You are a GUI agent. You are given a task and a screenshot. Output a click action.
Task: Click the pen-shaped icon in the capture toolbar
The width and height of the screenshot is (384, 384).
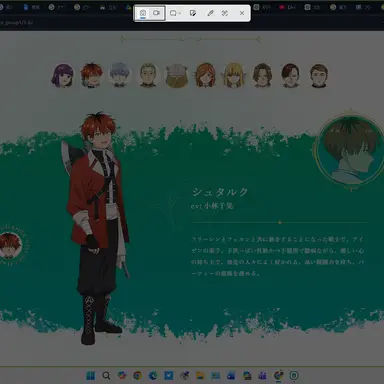(210, 13)
